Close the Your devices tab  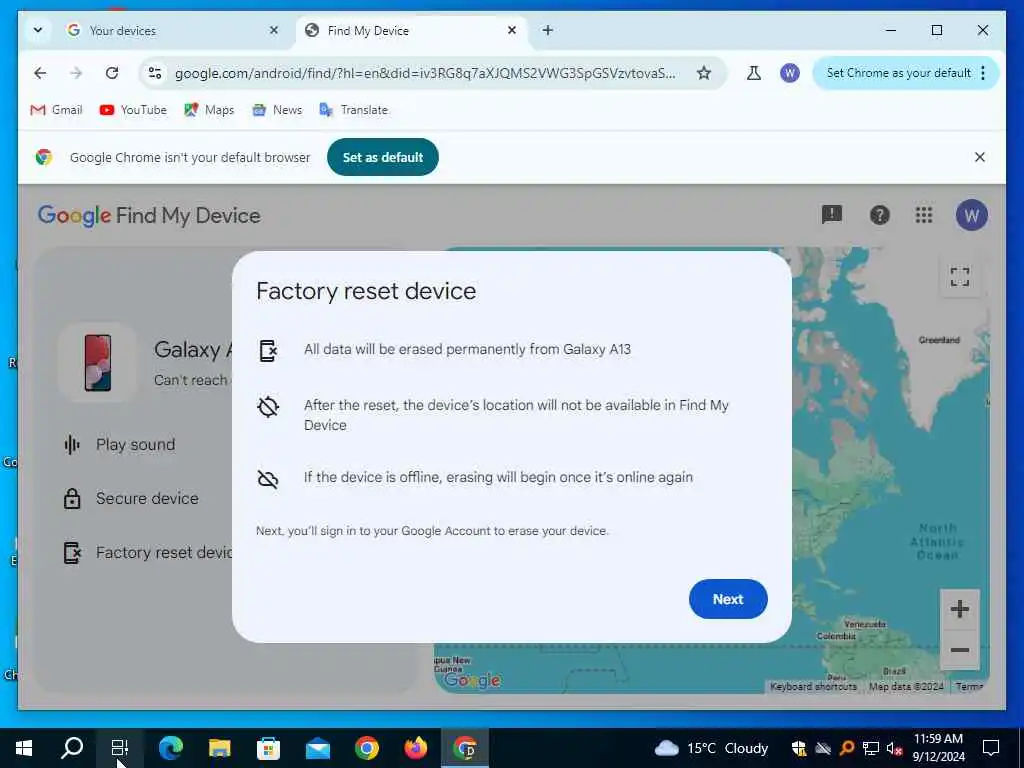(x=274, y=30)
